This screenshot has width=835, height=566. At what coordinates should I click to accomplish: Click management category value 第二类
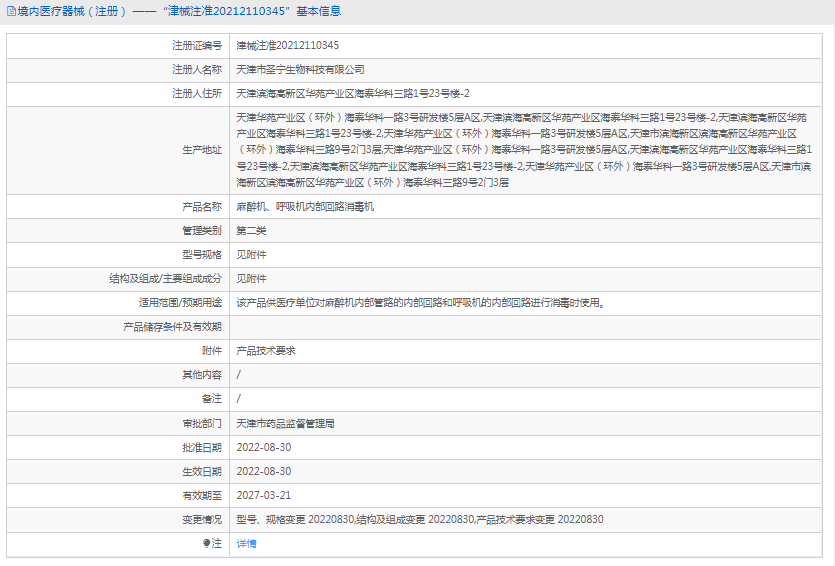(x=251, y=230)
